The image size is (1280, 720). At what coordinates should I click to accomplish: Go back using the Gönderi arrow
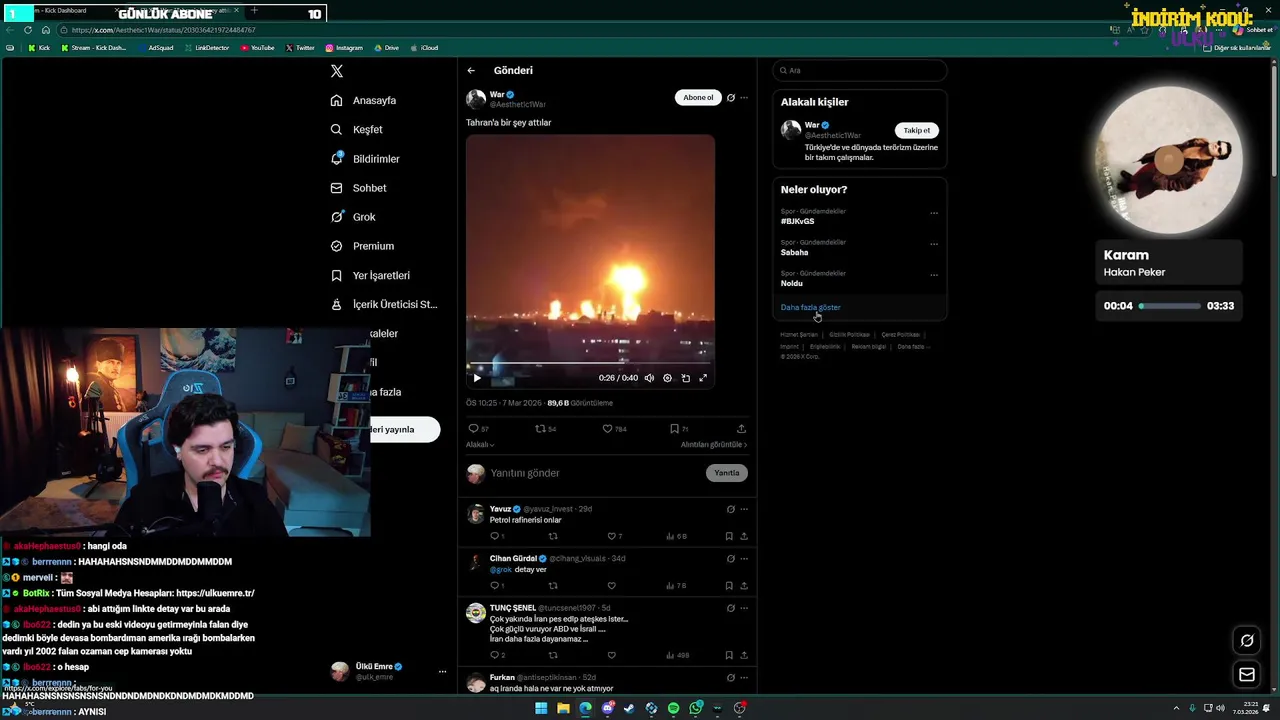tap(471, 71)
